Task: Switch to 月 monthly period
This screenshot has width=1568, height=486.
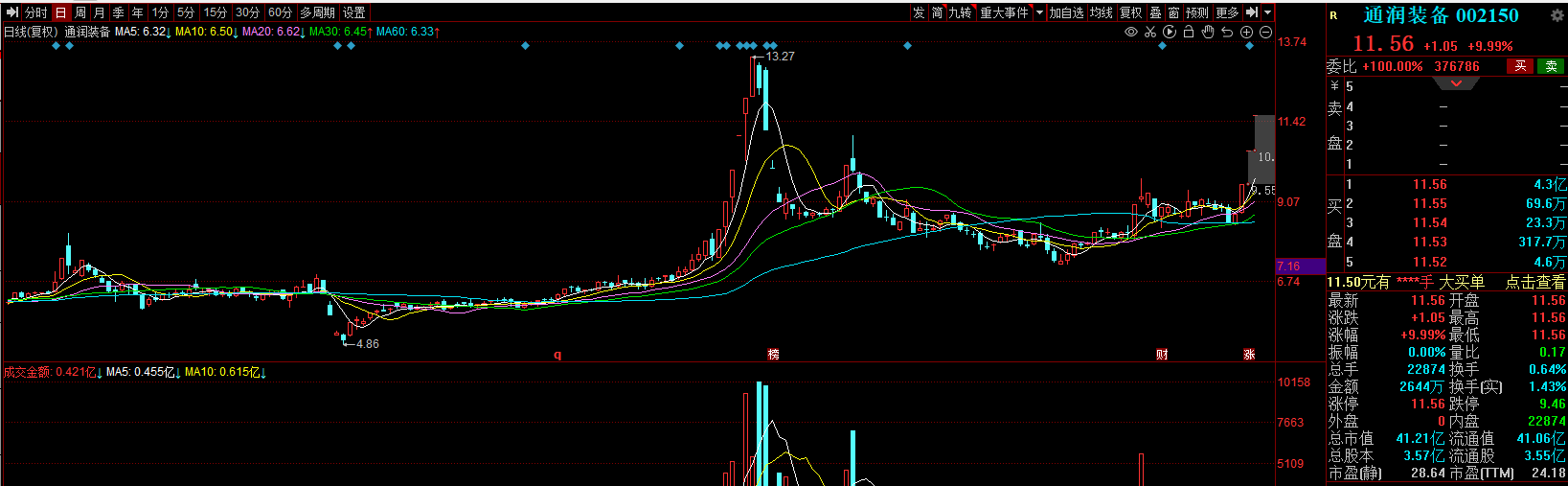Action: coord(99,12)
